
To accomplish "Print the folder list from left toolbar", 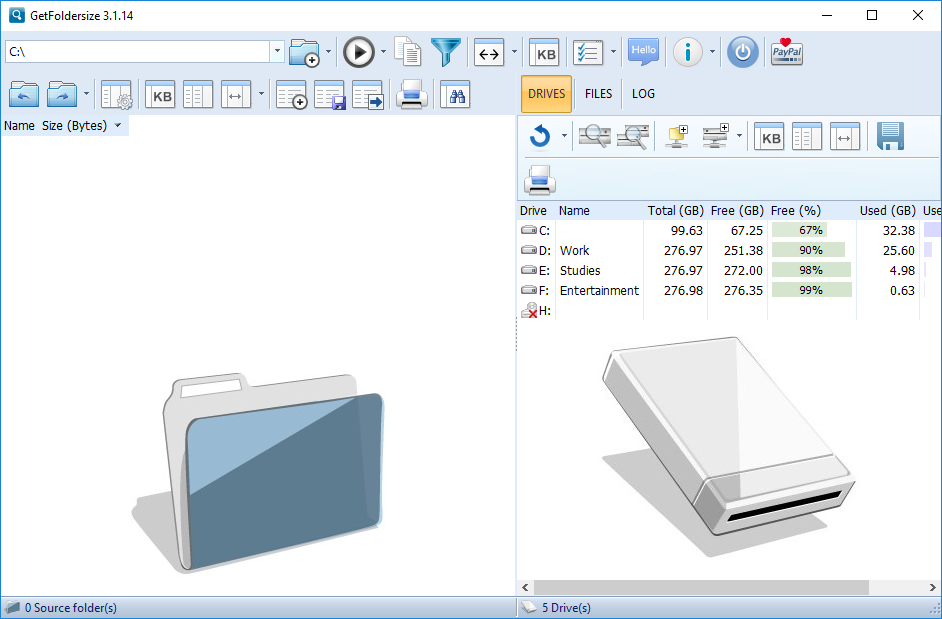I will pos(412,95).
